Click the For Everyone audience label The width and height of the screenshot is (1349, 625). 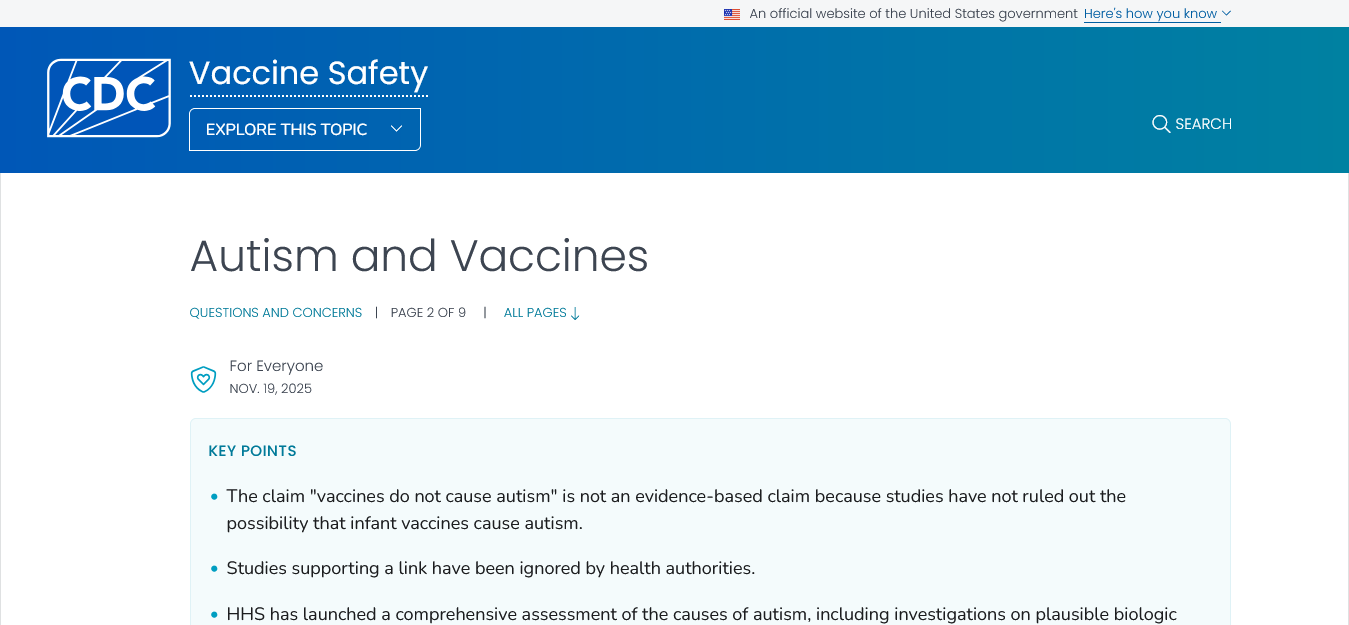pos(276,366)
